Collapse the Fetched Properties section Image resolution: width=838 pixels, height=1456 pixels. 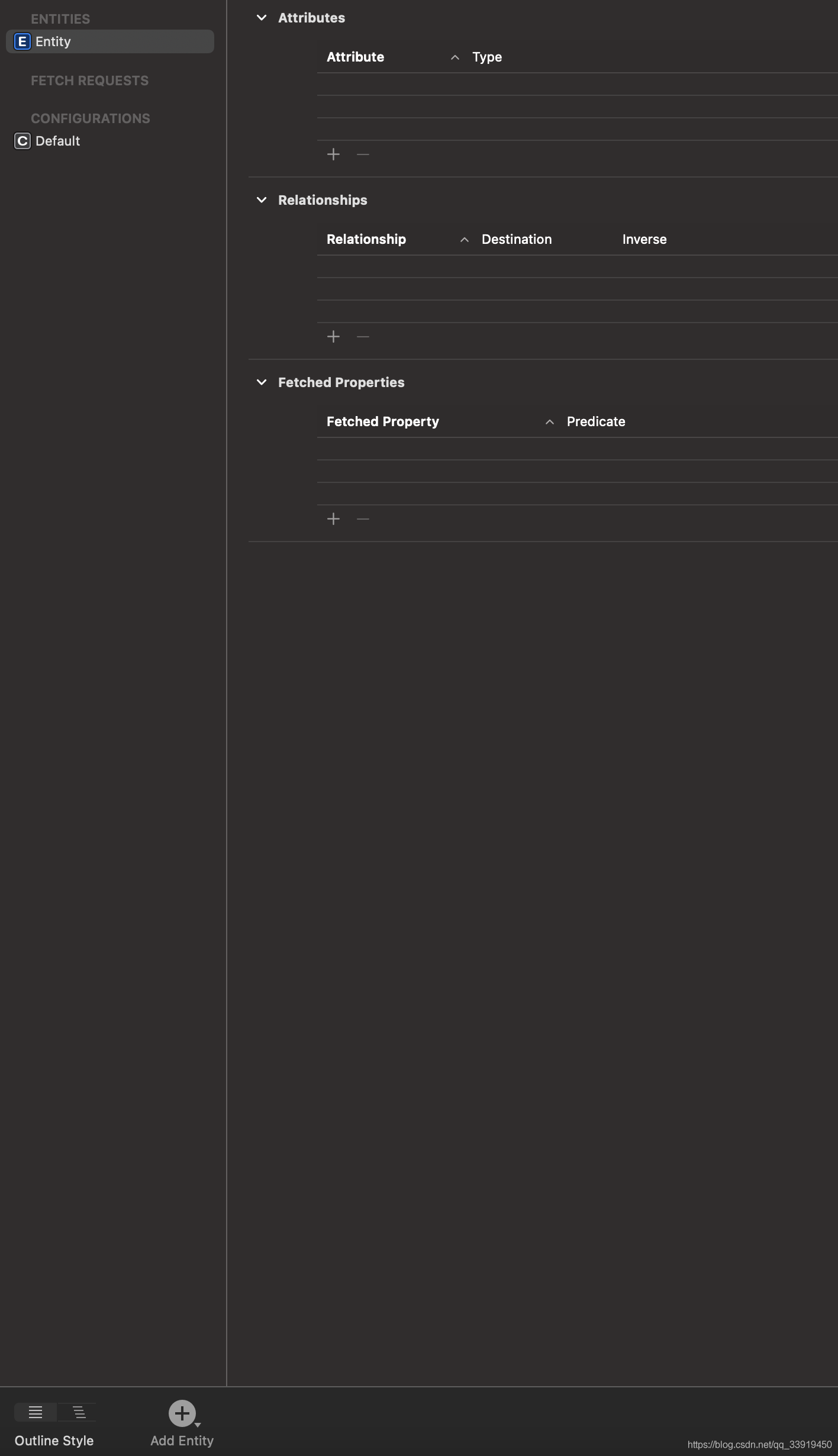262,382
